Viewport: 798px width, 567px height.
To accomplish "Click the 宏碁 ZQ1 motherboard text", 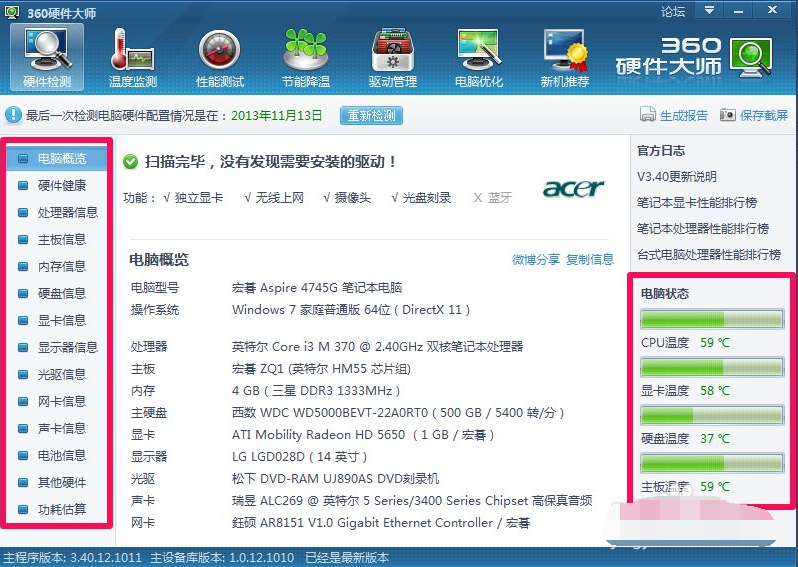I will point(321,368).
